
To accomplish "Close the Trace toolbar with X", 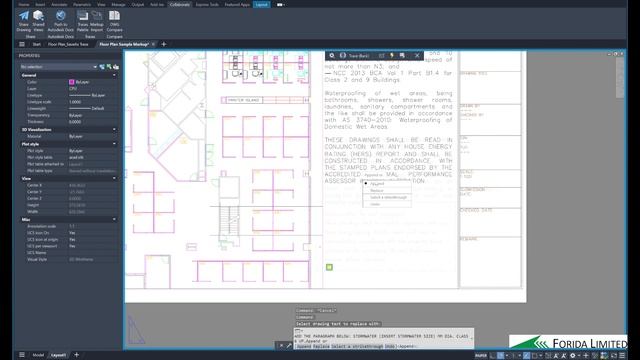I will tap(417, 56).
